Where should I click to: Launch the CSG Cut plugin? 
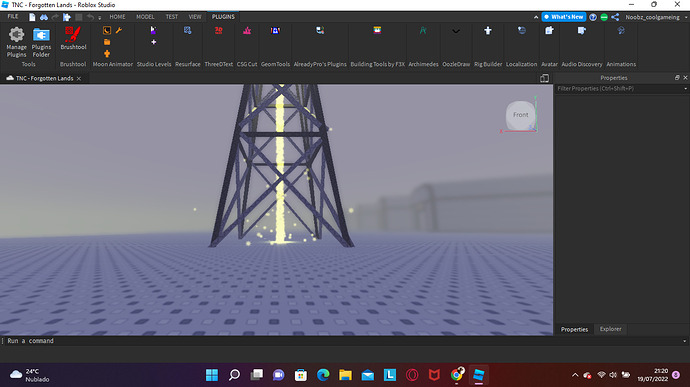[x=247, y=30]
